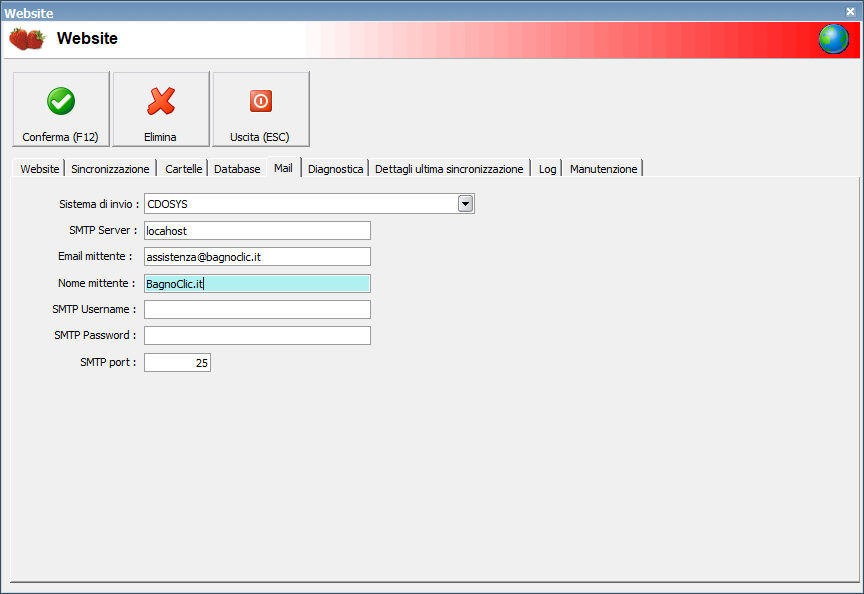
Task: Click the SMTP Server input field
Action: pyautogui.click(x=257, y=230)
